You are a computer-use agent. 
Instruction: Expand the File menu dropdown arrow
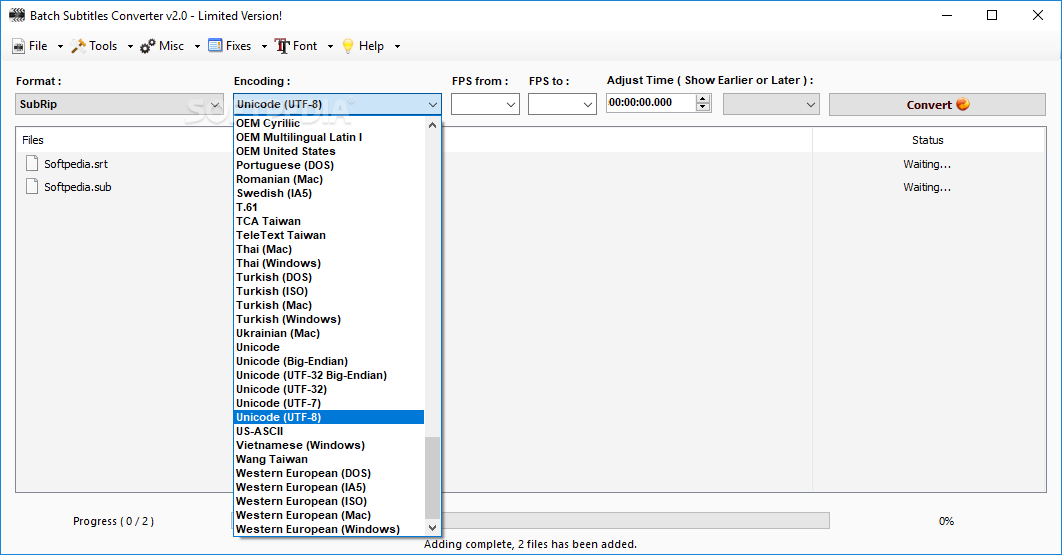(60, 46)
